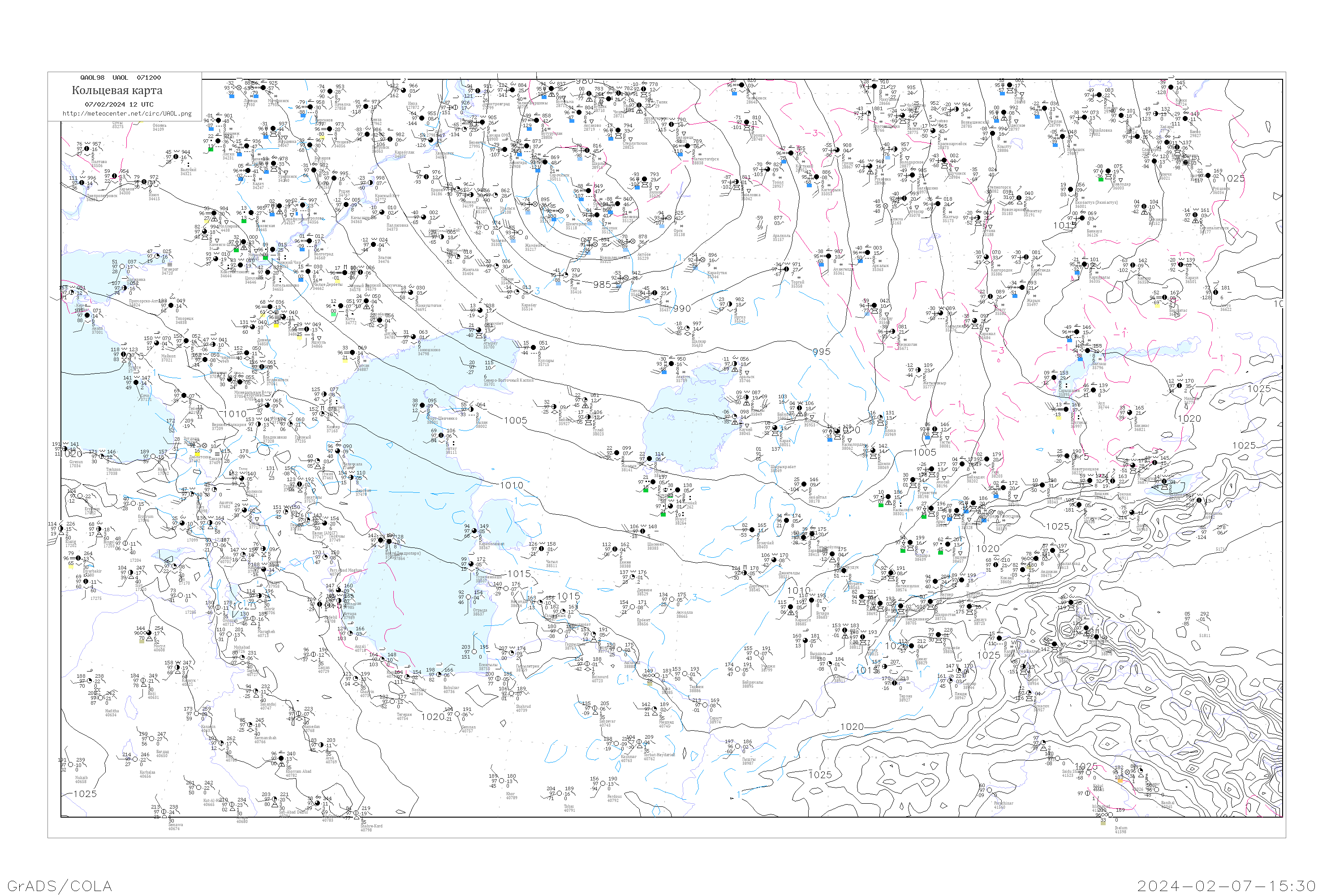Click the Термез 38927 station label
The image size is (1344, 896).
click(x=905, y=698)
